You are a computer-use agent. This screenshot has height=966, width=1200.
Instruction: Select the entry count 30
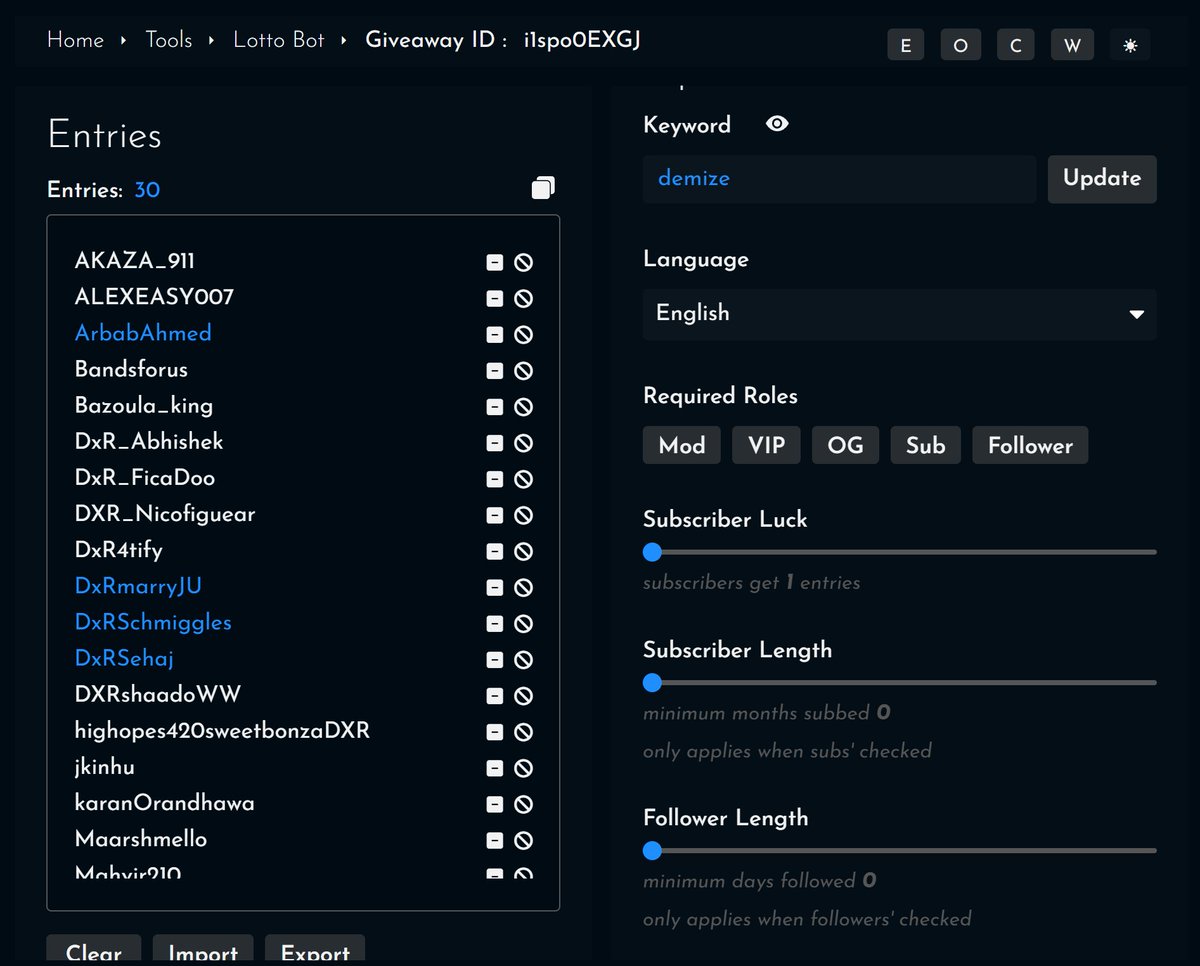click(147, 190)
